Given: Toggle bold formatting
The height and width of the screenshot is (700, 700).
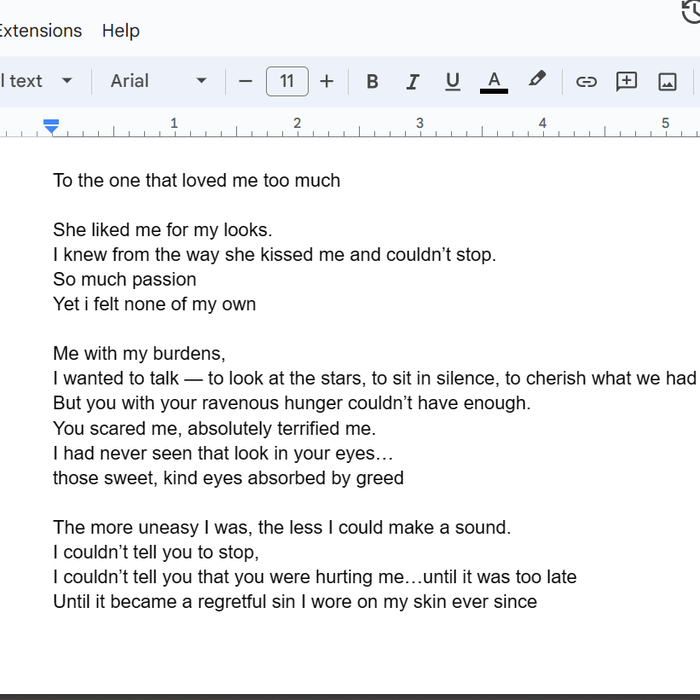Looking at the screenshot, I should click(x=372, y=82).
